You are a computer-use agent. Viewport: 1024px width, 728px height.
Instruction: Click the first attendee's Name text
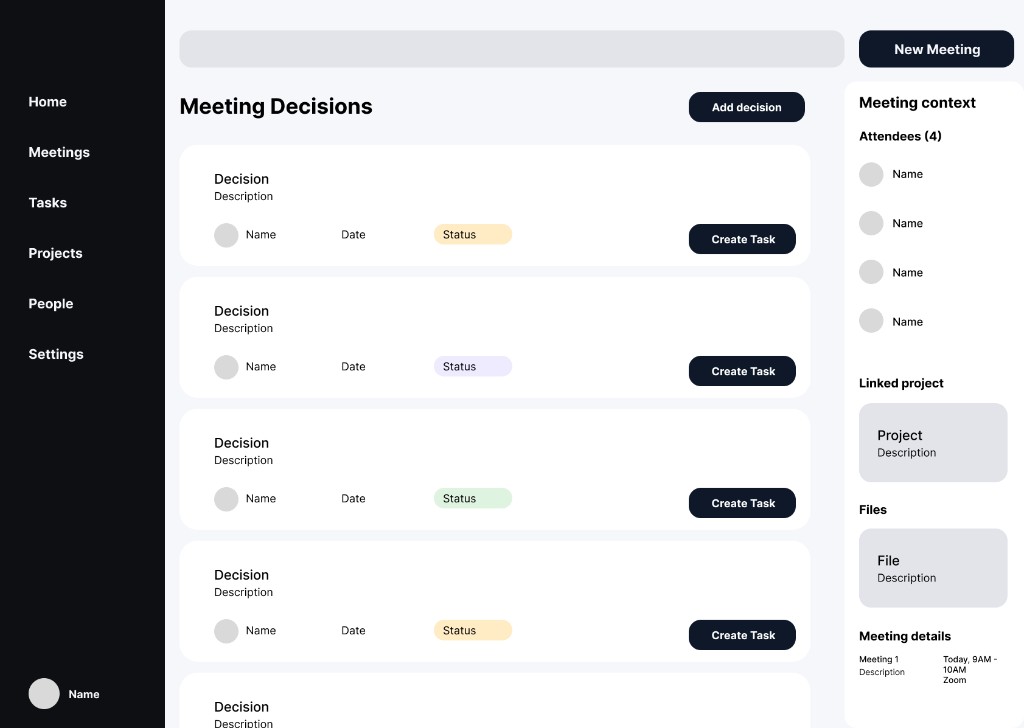pyautogui.click(x=907, y=174)
